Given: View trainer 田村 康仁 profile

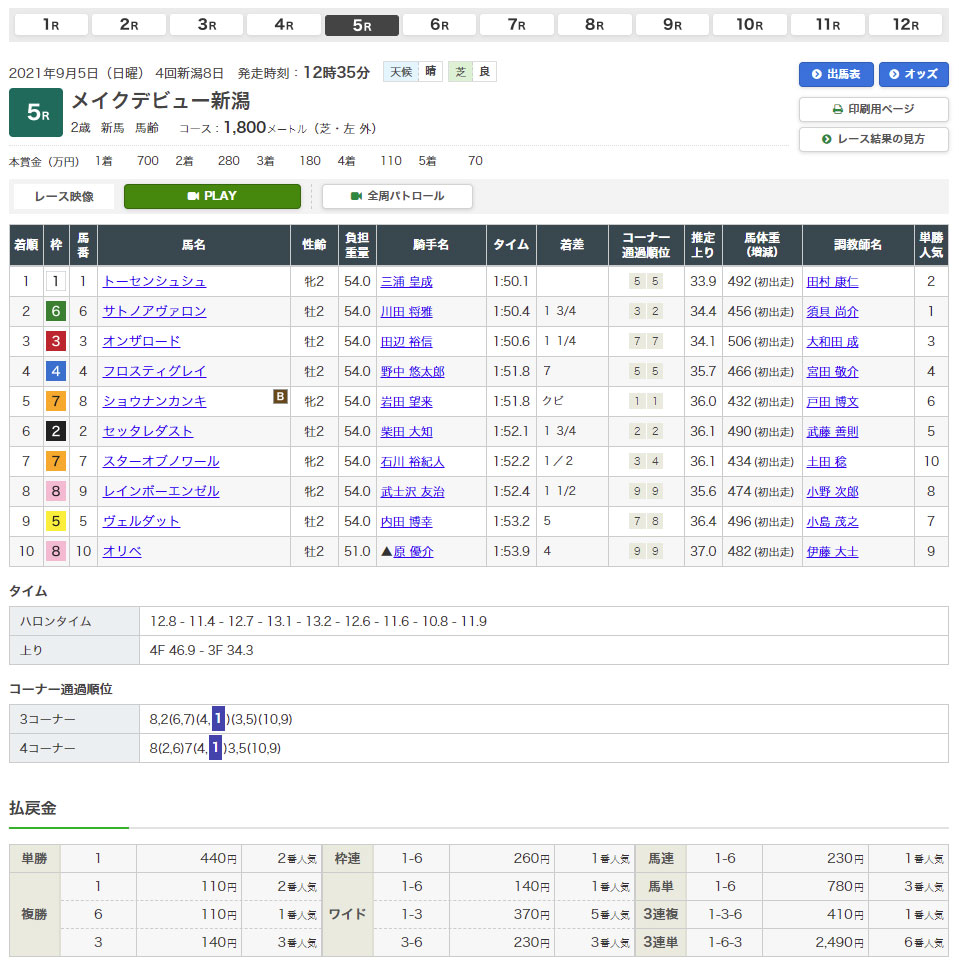Looking at the screenshot, I should tap(832, 282).
